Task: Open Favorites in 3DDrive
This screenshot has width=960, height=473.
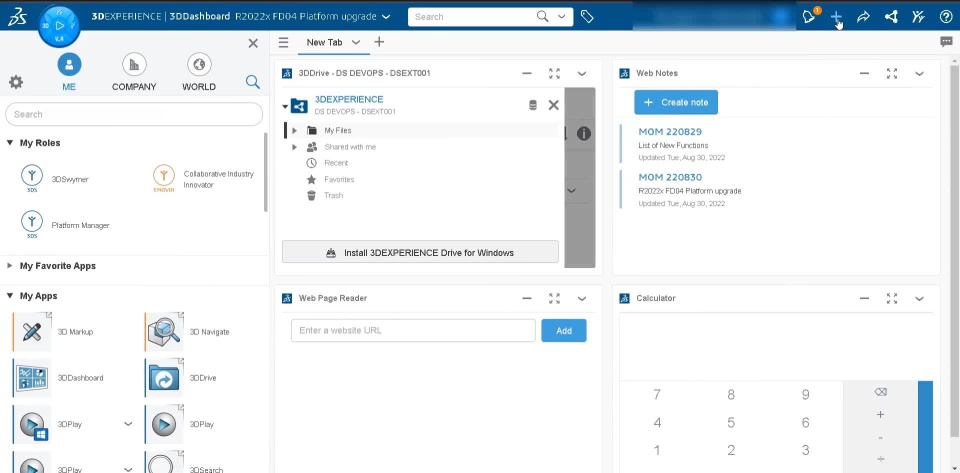Action: point(339,179)
